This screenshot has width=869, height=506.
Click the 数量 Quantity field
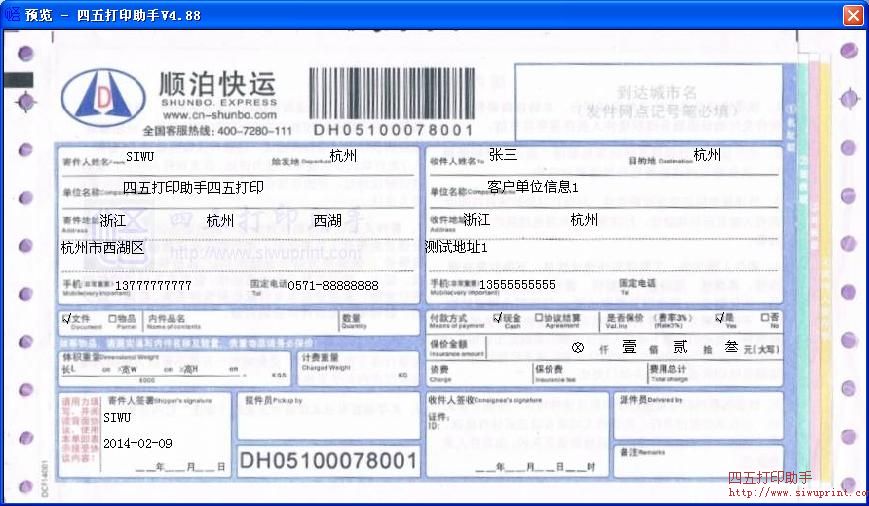click(x=379, y=322)
